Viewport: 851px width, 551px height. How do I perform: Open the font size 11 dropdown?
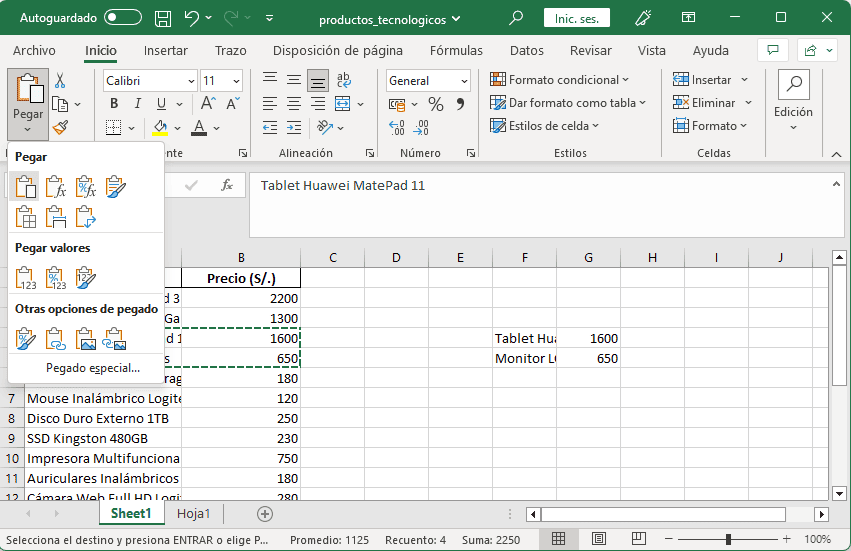click(236, 81)
